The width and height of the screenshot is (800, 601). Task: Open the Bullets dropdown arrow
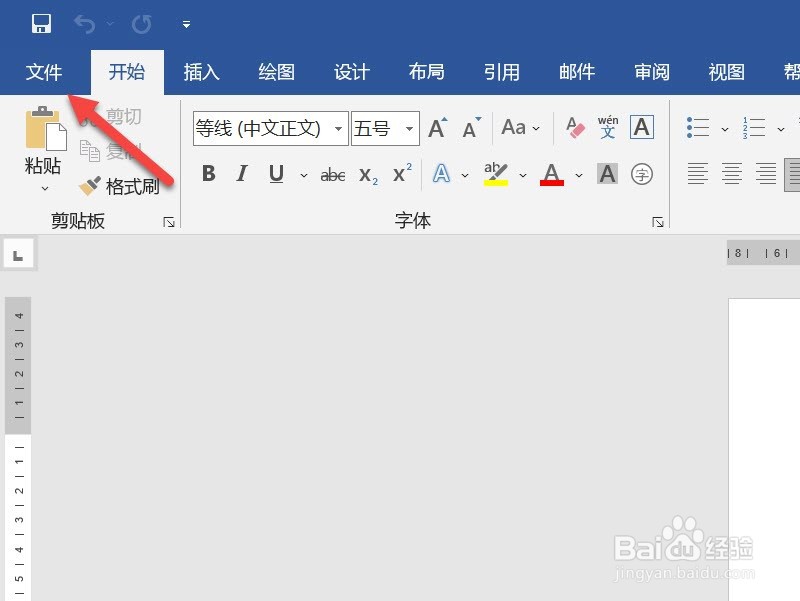[725, 129]
